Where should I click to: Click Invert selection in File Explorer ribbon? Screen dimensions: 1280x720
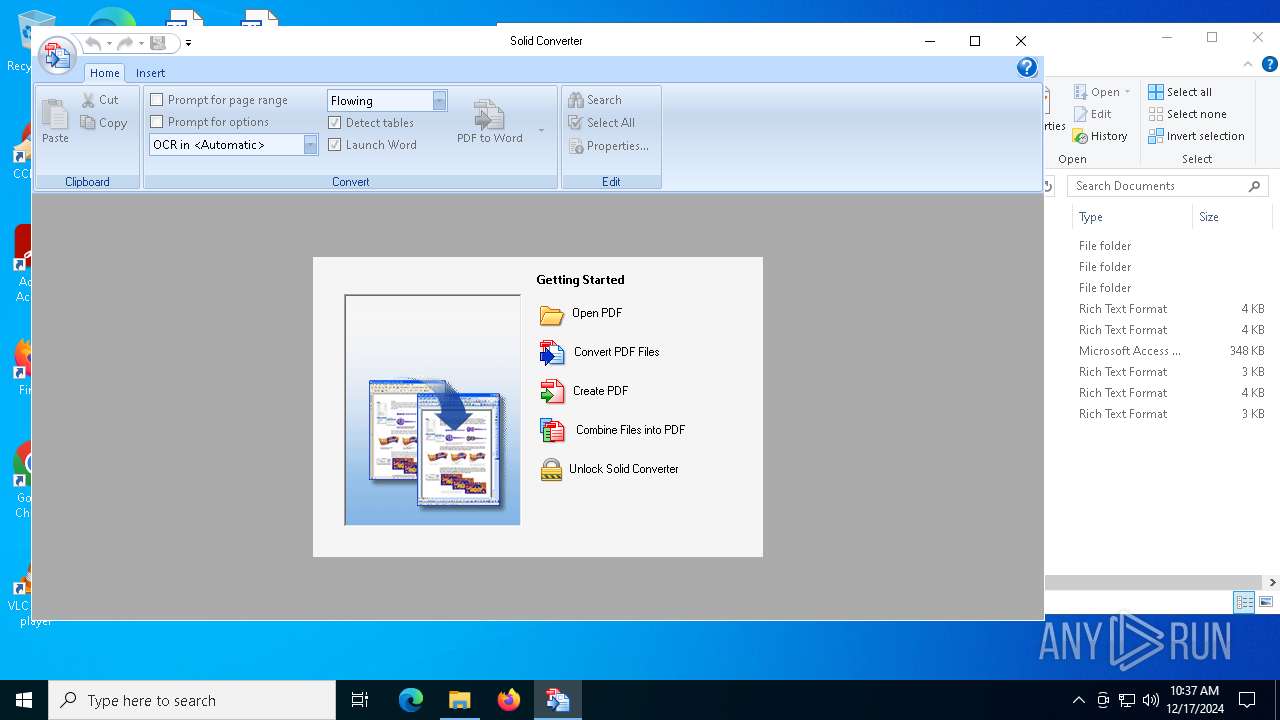click(x=1196, y=136)
